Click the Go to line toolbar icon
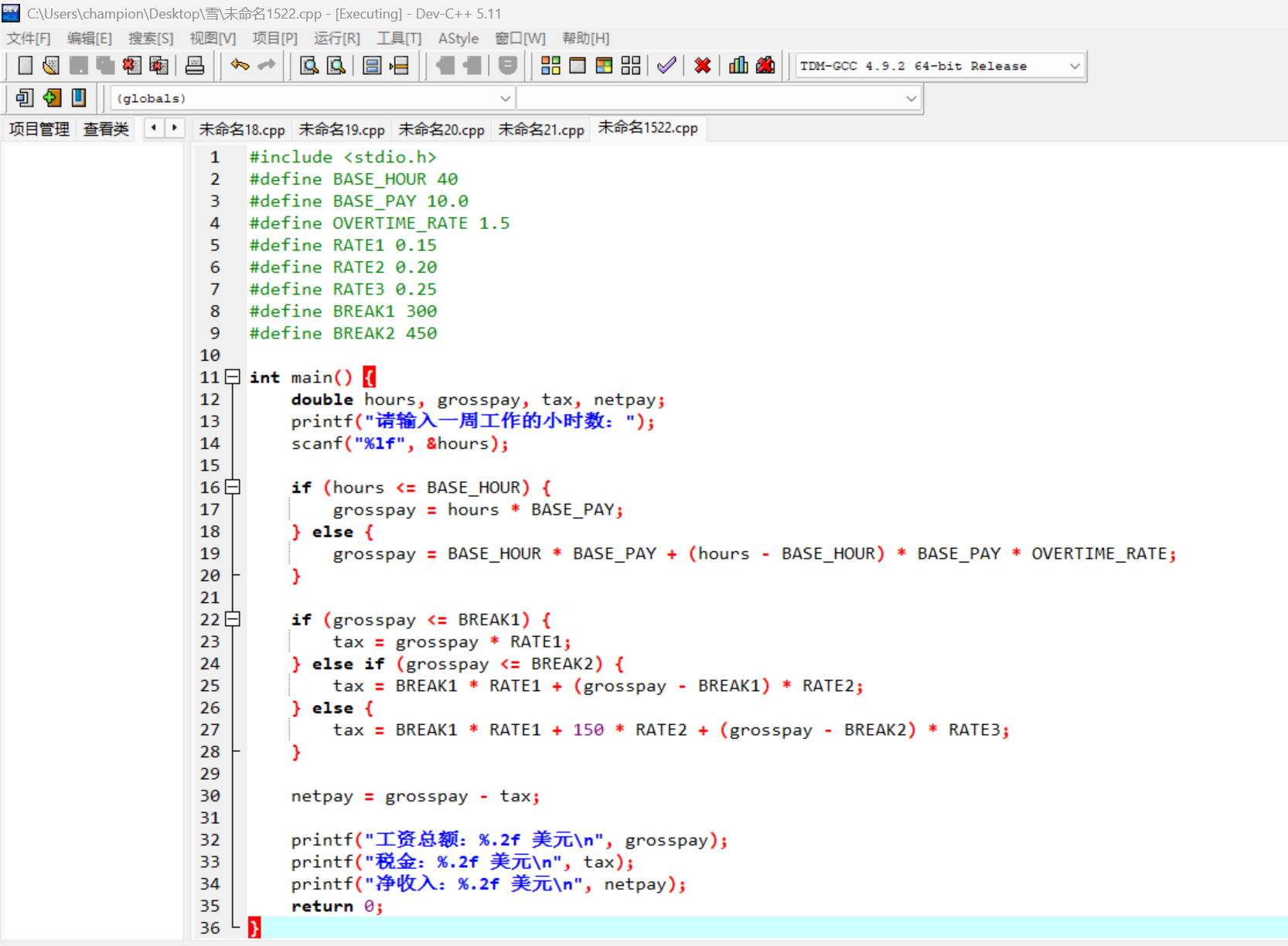The height and width of the screenshot is (946, 1288). tap(399, 66)
